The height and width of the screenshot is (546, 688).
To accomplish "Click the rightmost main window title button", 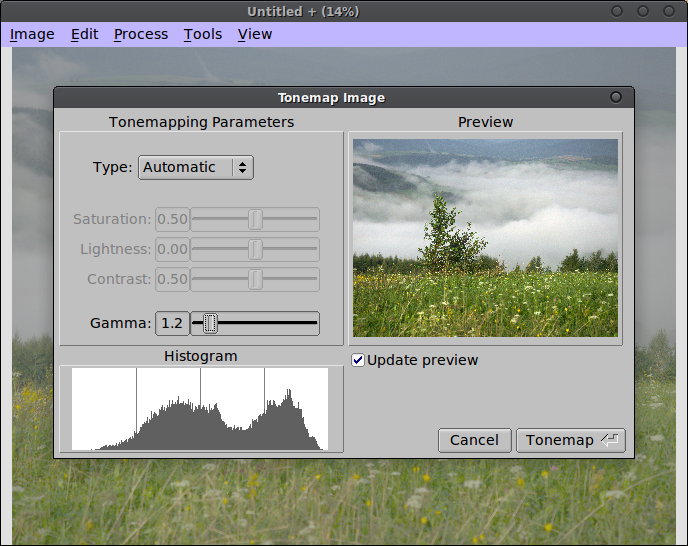I will [x=669, y=11].
